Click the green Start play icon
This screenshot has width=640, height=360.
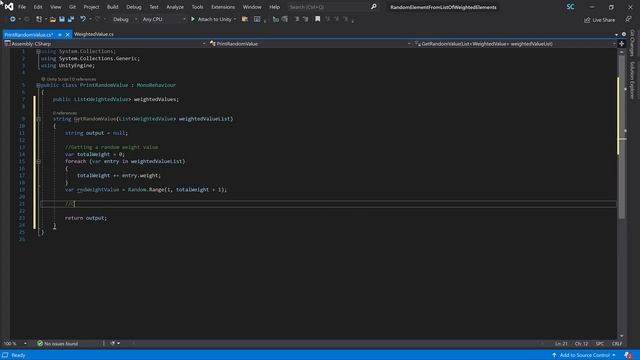click(x=193, y=19)
